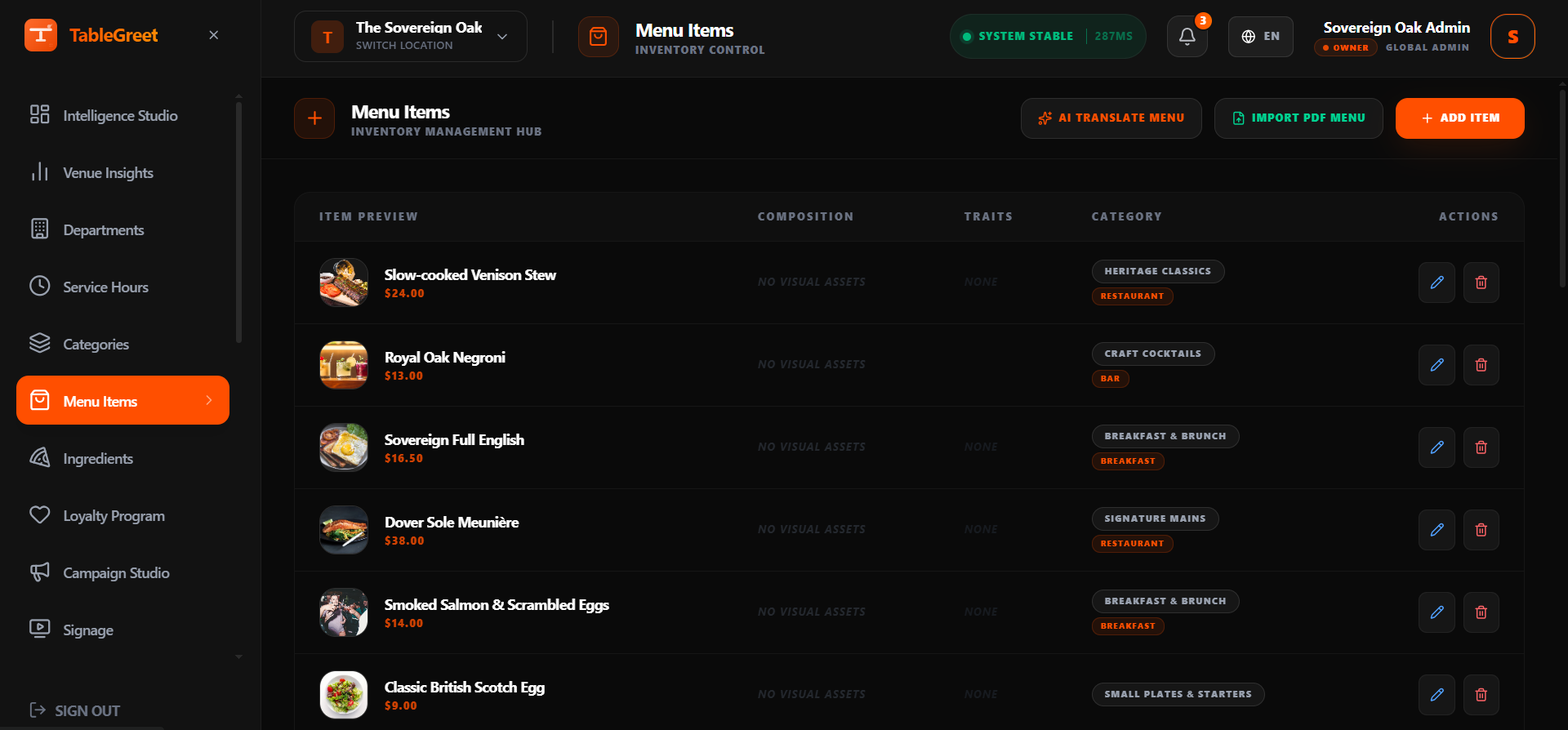Click the Royal Oak Negroni thumbnail

[x=344, y=365]
